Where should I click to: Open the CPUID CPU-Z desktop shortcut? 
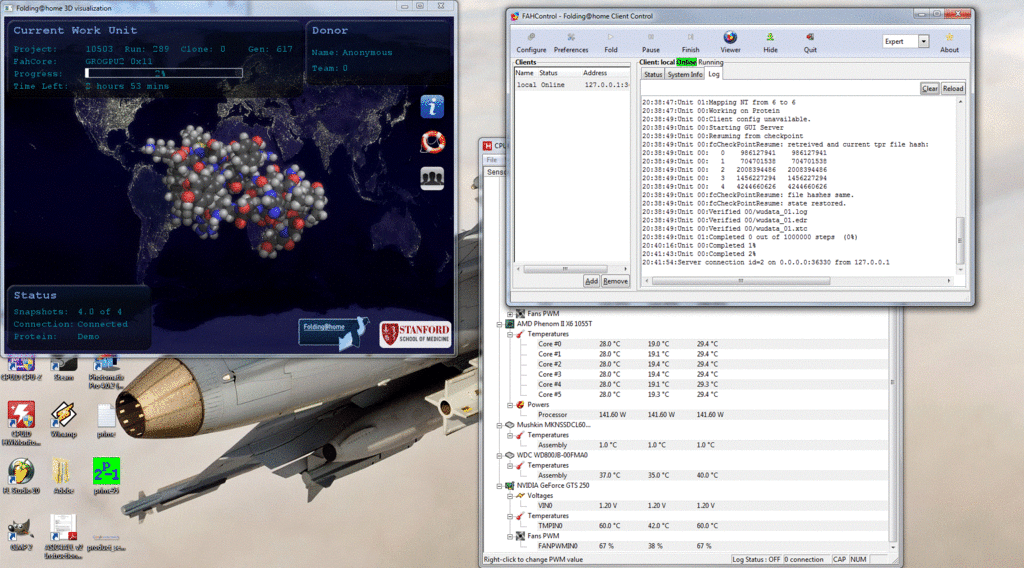coord(21,368)
